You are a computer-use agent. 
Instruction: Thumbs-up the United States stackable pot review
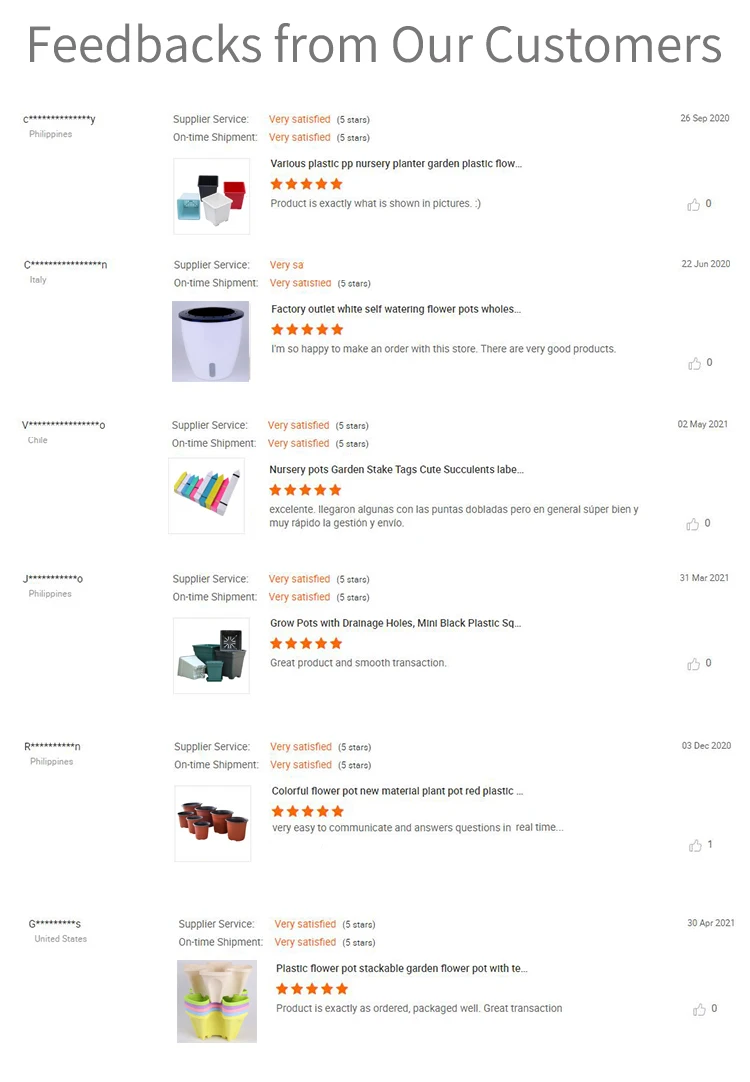[x=699, y=1010]
